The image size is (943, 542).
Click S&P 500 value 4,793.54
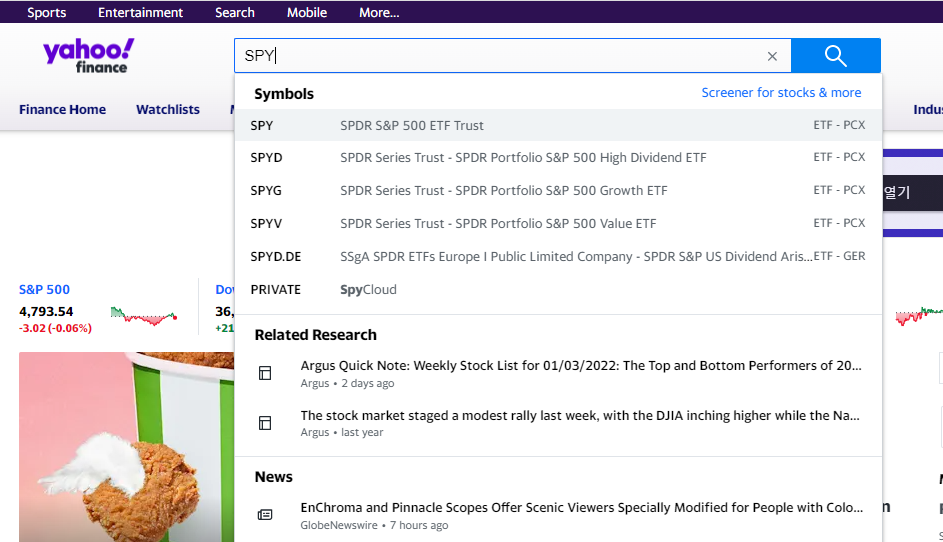click(46, 312)
